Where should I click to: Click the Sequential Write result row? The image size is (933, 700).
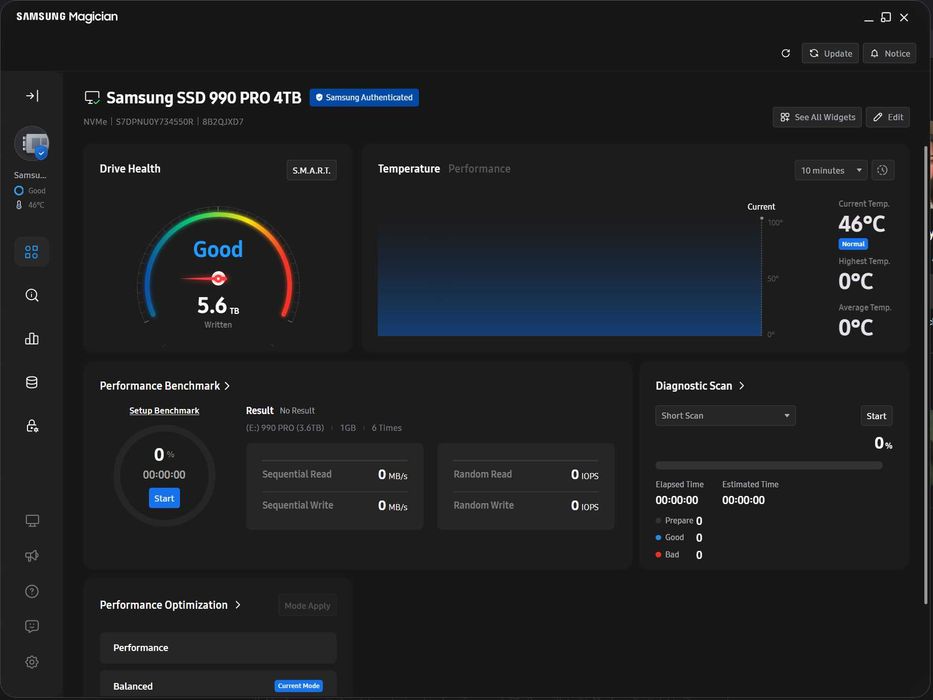pyautogui.click(x=335, y=505)
